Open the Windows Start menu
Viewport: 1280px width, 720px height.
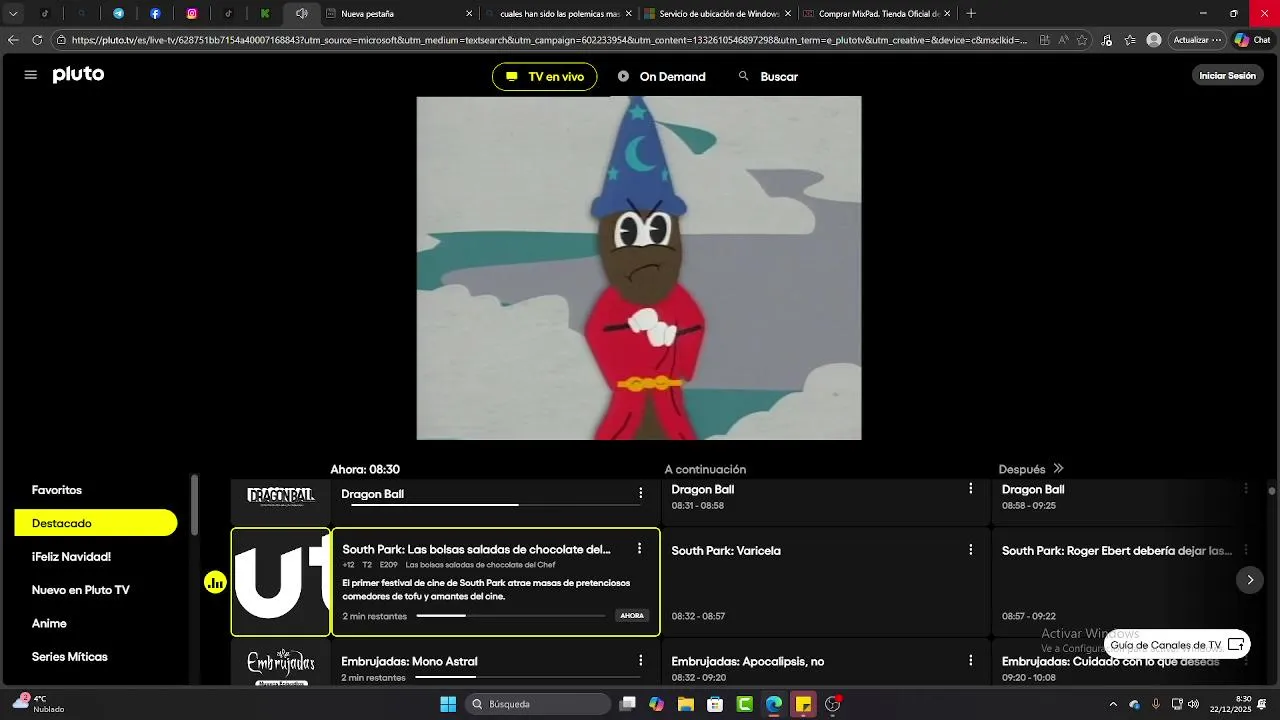click(448, 704)
